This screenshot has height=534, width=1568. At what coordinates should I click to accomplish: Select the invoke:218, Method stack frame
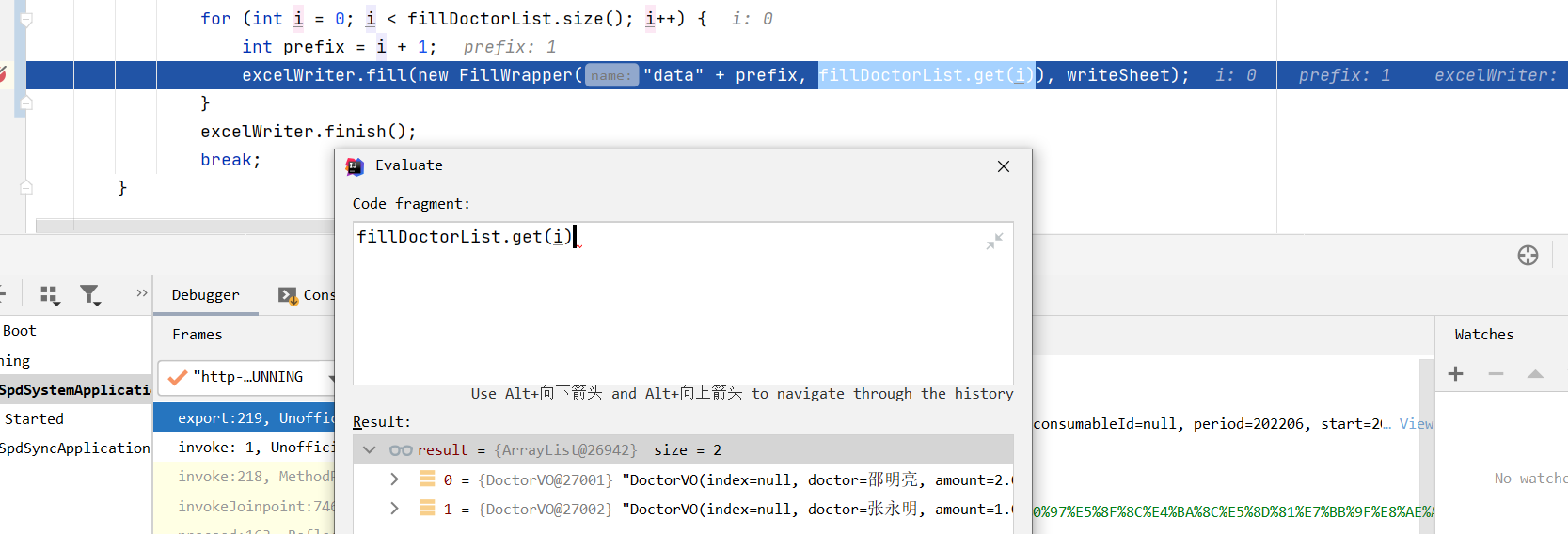244,477
